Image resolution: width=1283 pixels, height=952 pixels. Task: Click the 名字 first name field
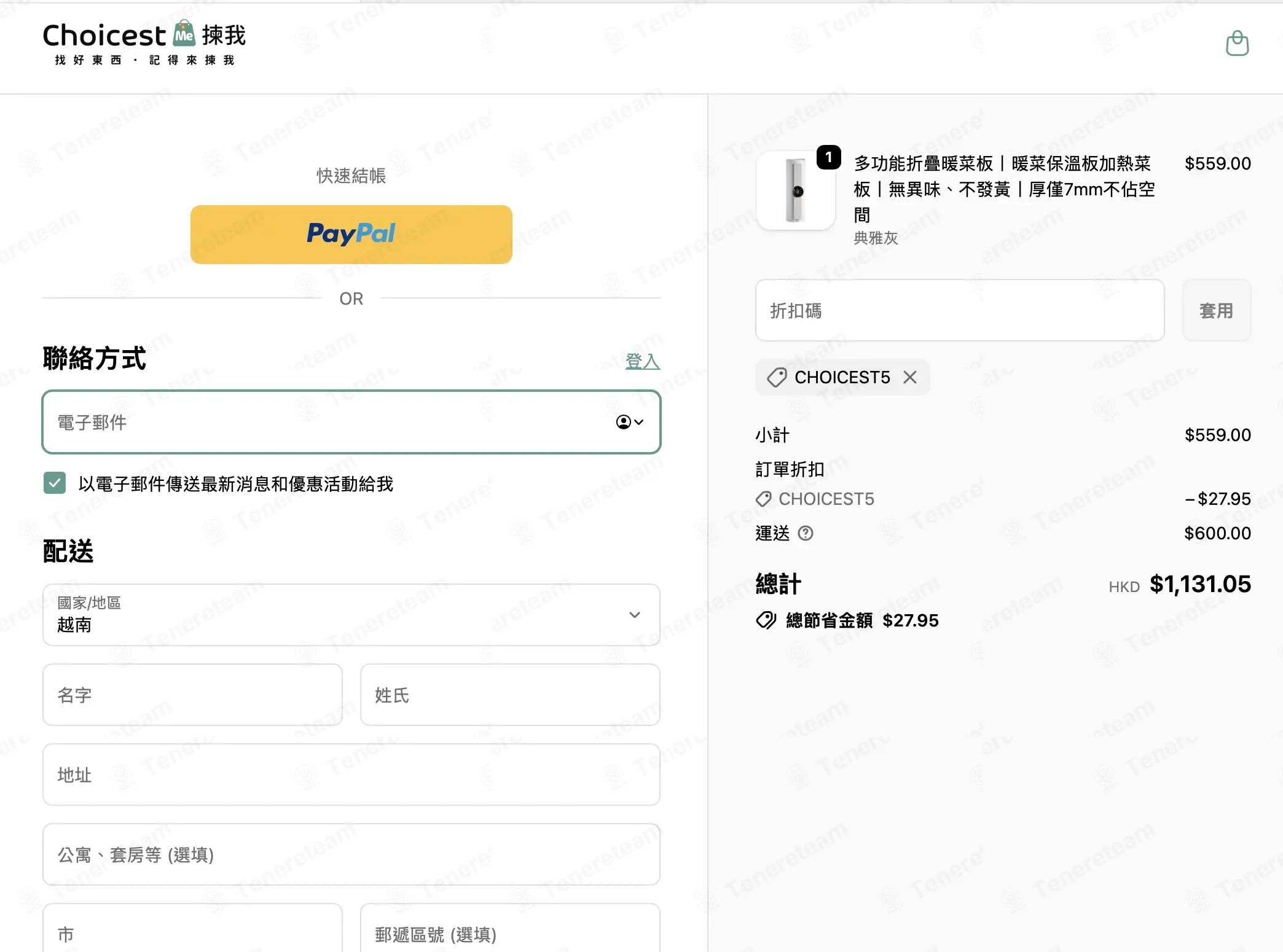pos(192,695)
